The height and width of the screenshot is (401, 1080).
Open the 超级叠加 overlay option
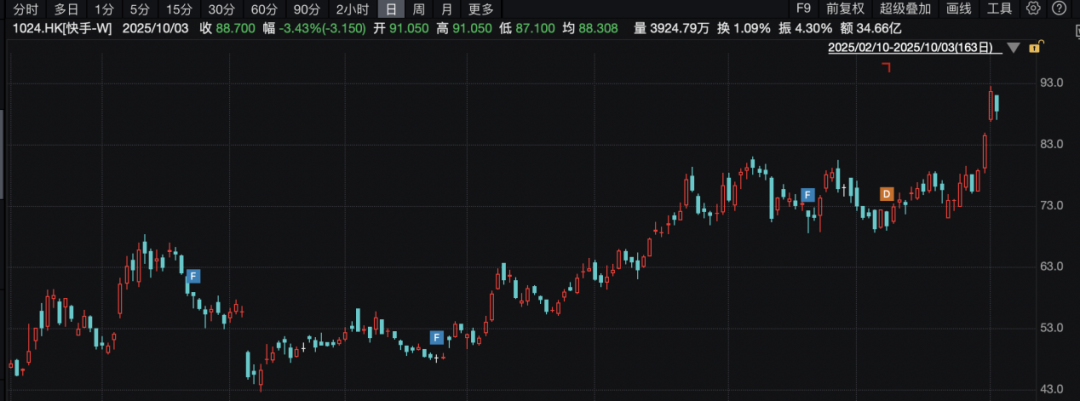click(905, 8)
